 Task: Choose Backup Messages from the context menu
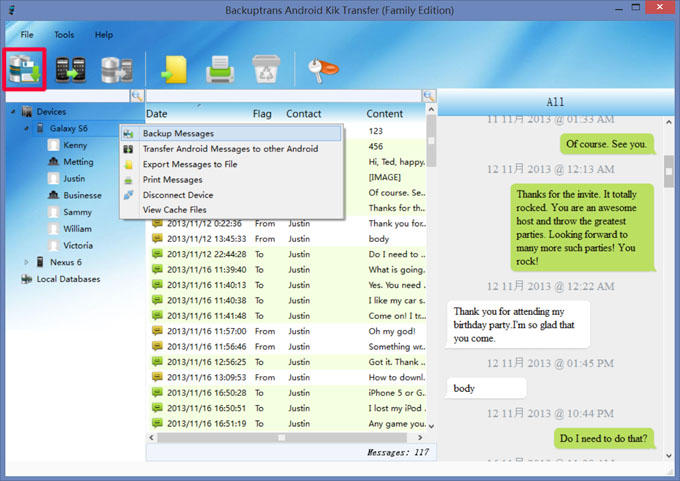[x=232, y=134]
